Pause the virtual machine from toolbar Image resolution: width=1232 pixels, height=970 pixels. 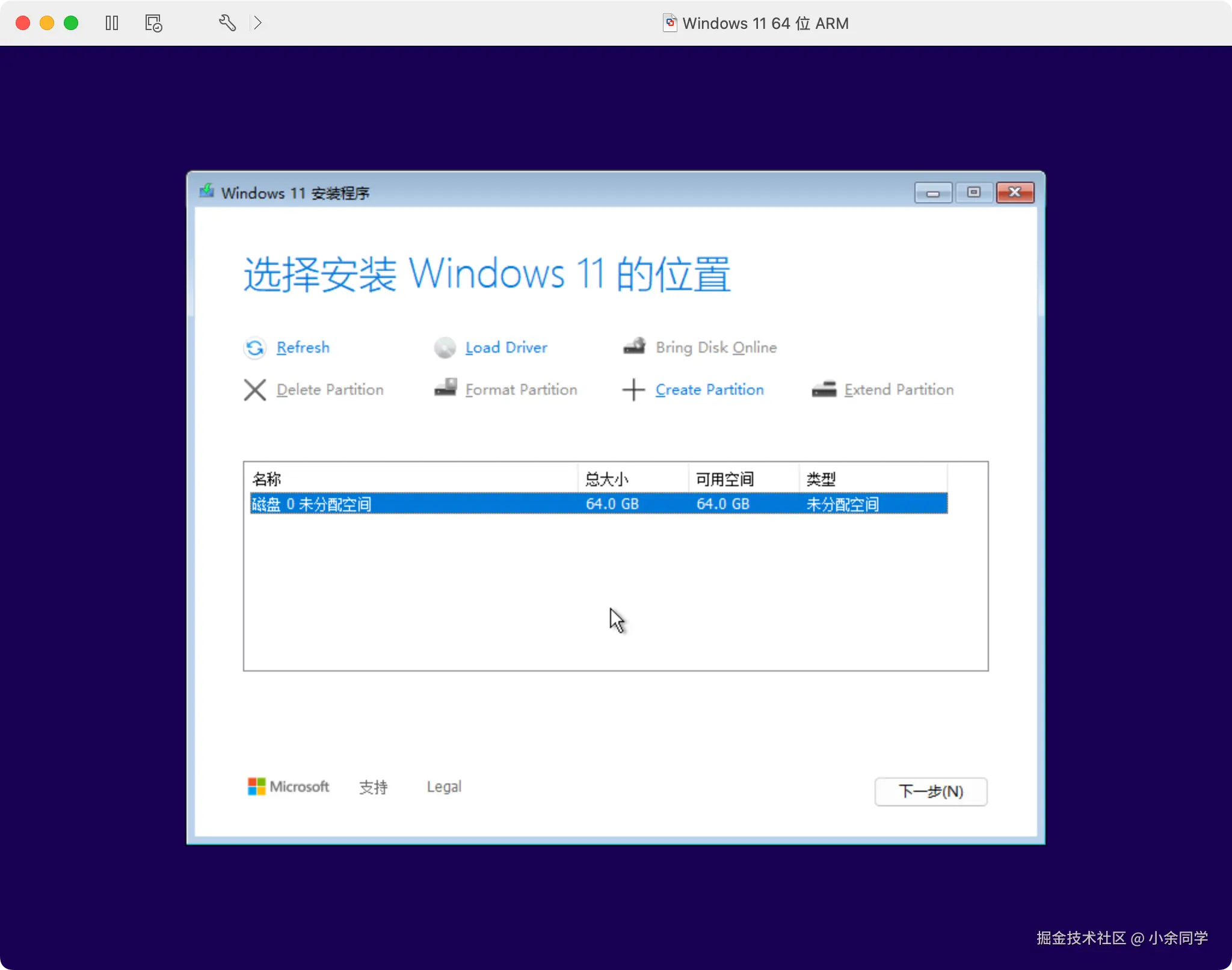[112, 23]
